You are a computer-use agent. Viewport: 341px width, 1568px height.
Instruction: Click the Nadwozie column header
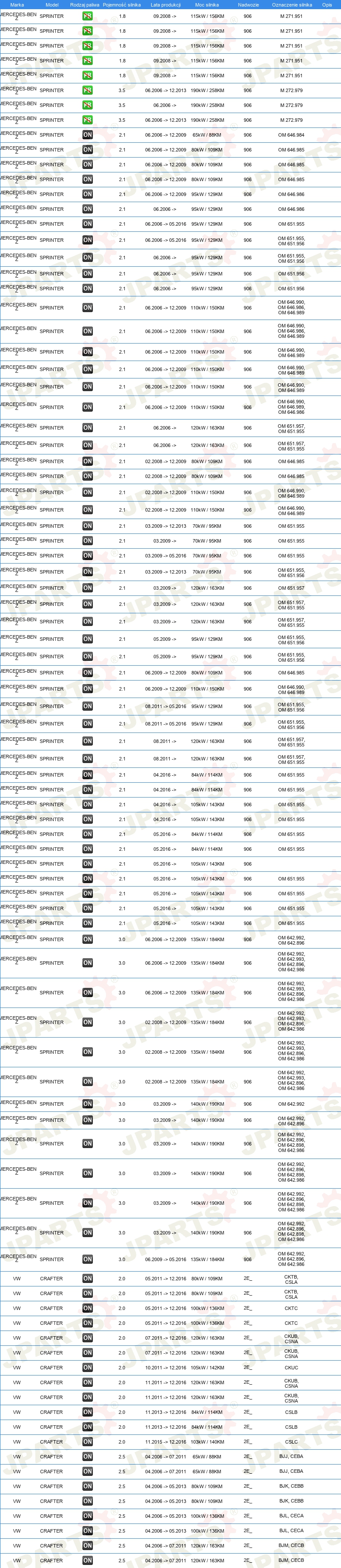(248, 5)
